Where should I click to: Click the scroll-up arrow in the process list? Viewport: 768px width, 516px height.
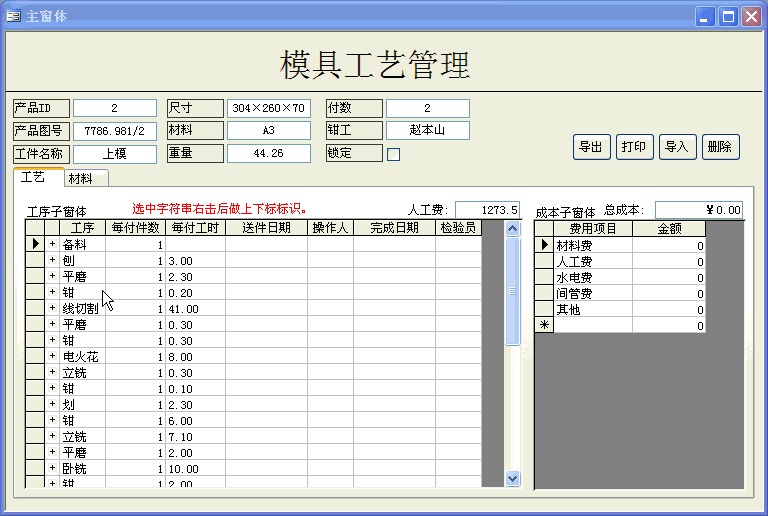[513, 229]
